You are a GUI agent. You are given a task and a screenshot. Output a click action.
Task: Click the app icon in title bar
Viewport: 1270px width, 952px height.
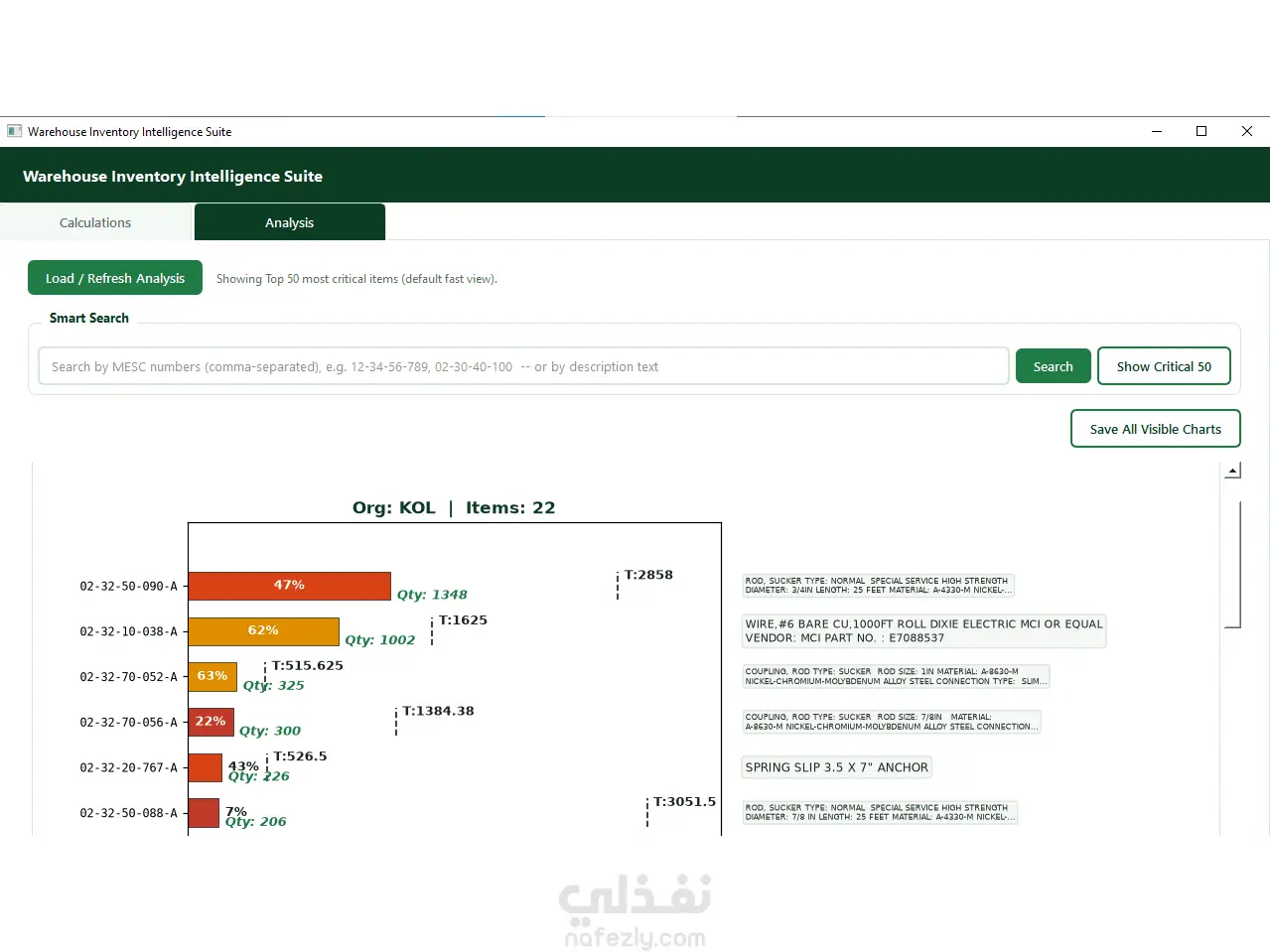(14, 131)
